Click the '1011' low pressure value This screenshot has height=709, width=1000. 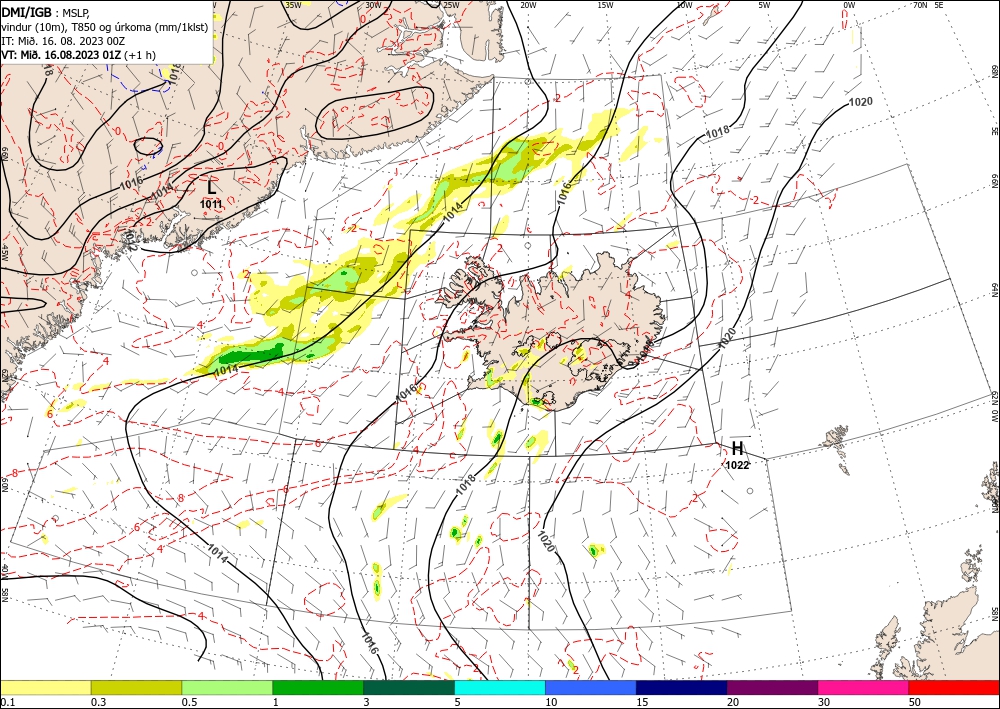click(x=211, y=204)
